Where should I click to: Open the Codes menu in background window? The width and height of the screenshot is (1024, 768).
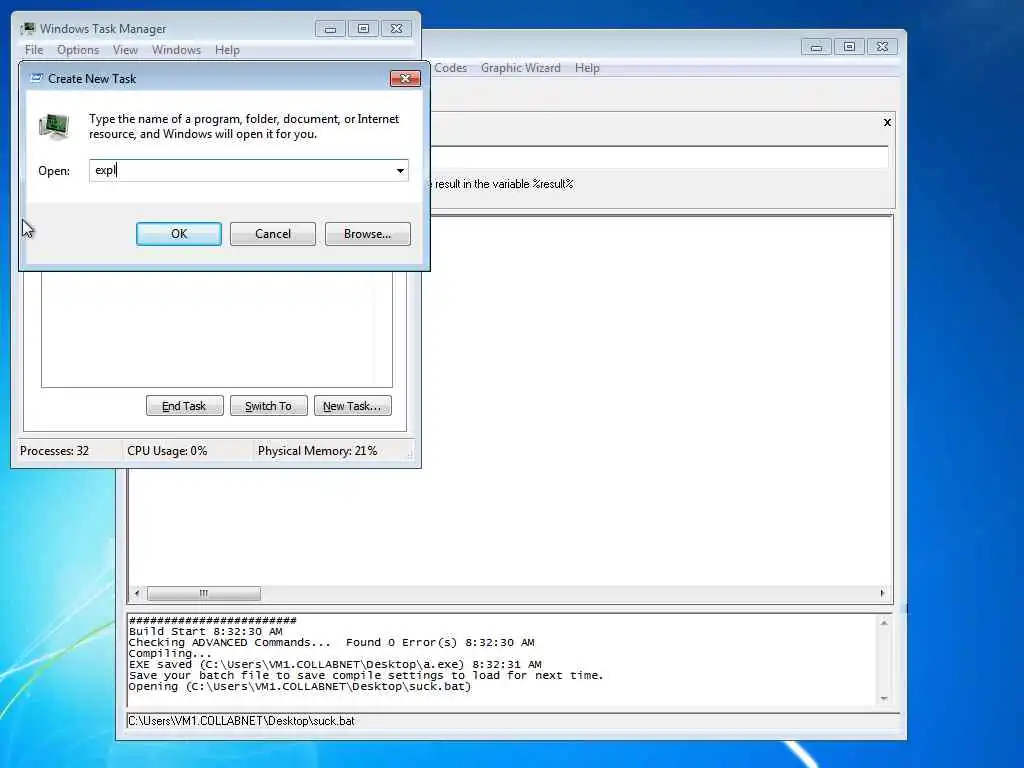click(x=451, y=68)
